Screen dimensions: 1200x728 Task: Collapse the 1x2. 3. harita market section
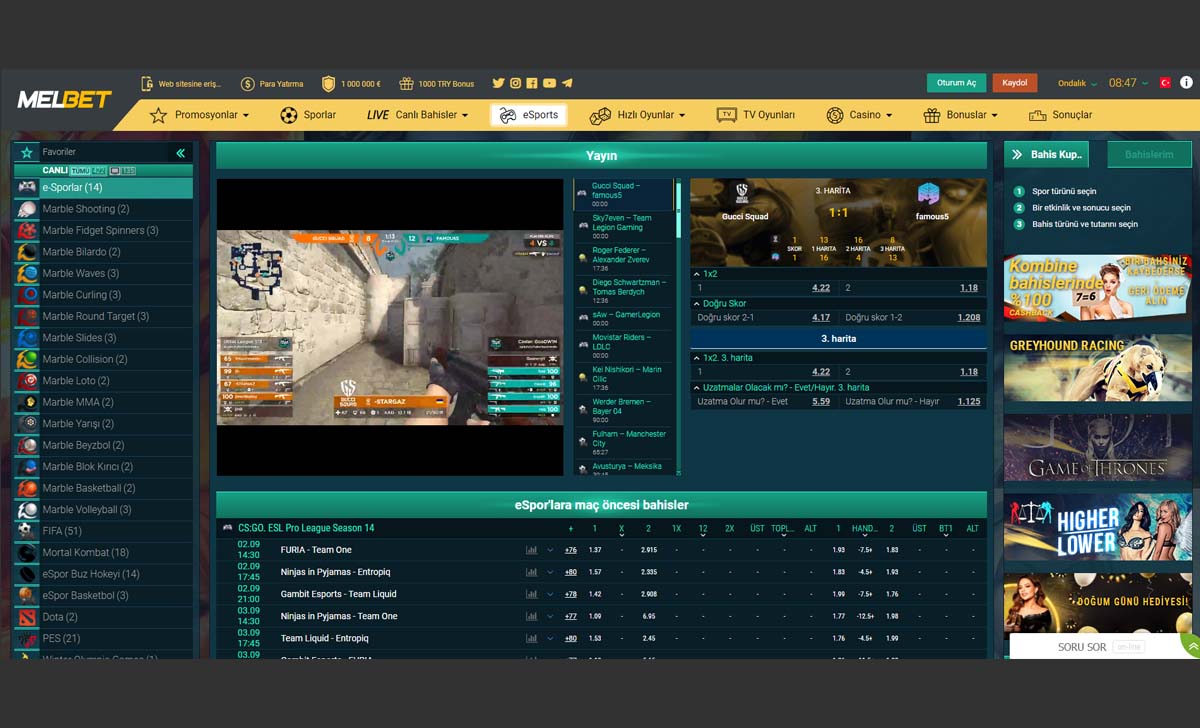pyautogui.click(x=696, y=357)
